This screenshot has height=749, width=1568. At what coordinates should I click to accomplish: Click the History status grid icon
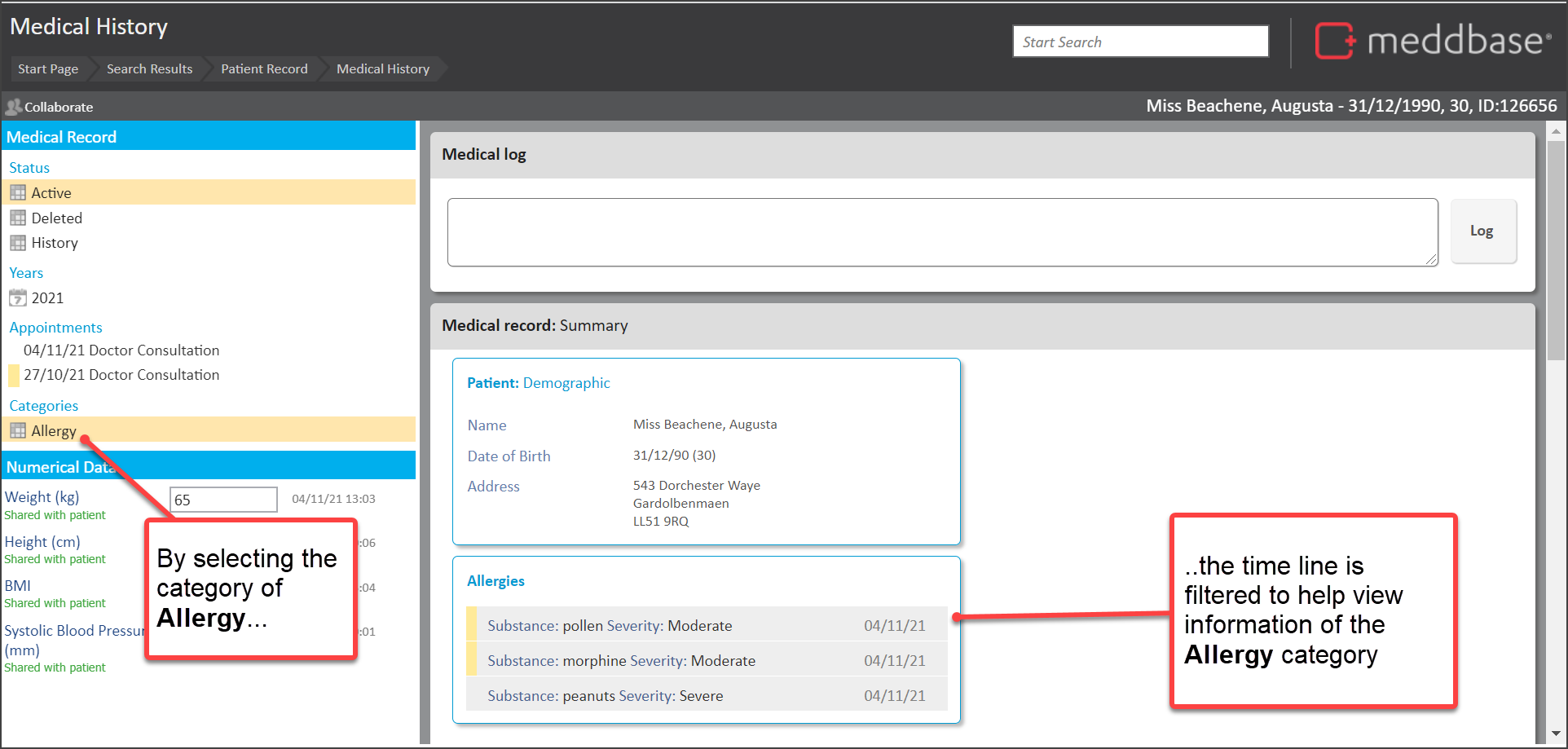tap(18, 243)
